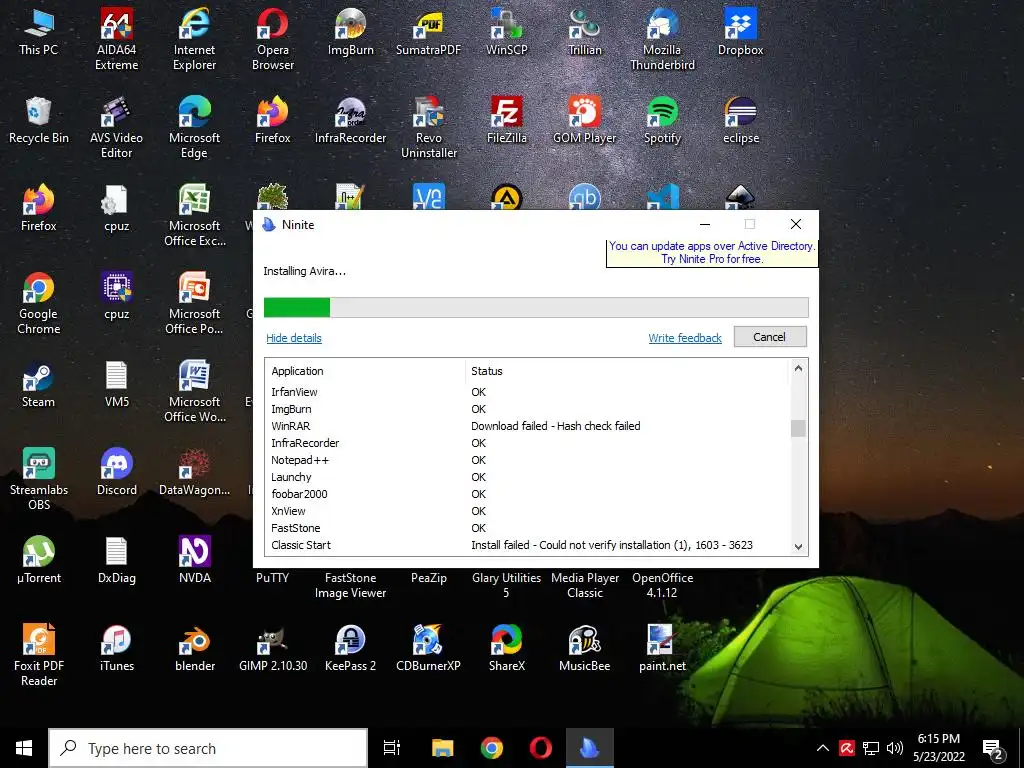Open File Explorer from the taskbar

point(442,748)
